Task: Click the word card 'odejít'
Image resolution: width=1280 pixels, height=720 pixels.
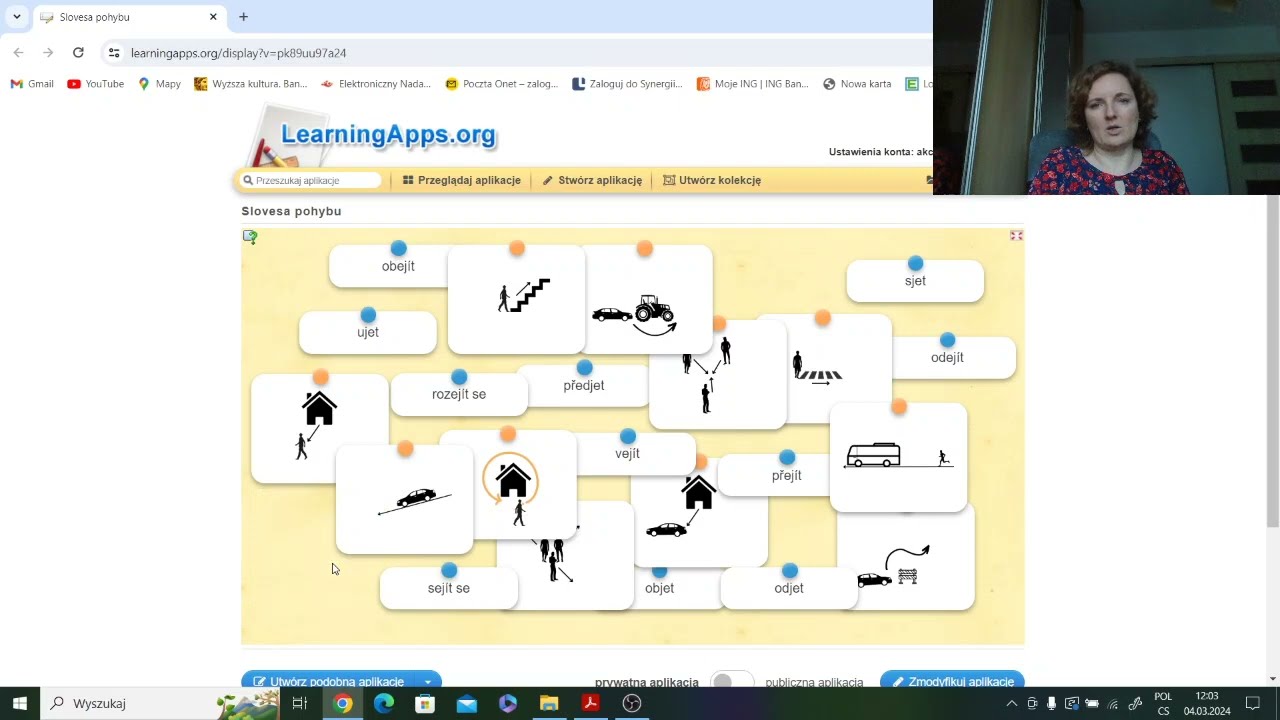Action: 954,357
